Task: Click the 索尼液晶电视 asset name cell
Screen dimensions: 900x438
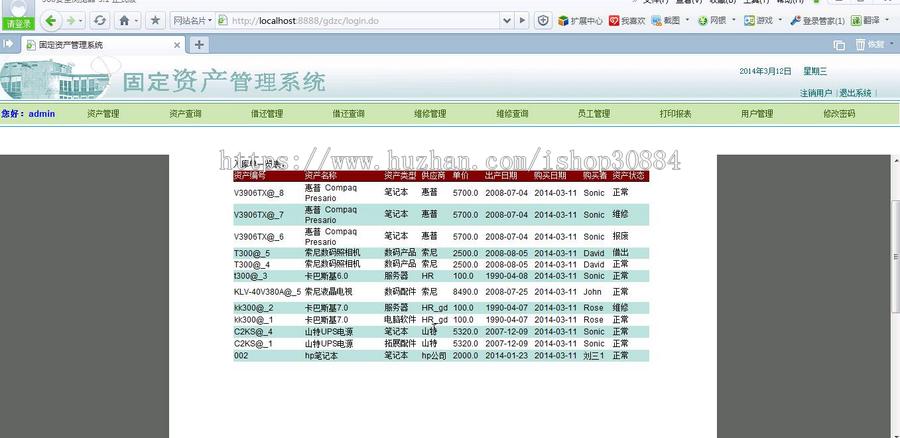Action: pyautogui.click(x=329, y=292)
